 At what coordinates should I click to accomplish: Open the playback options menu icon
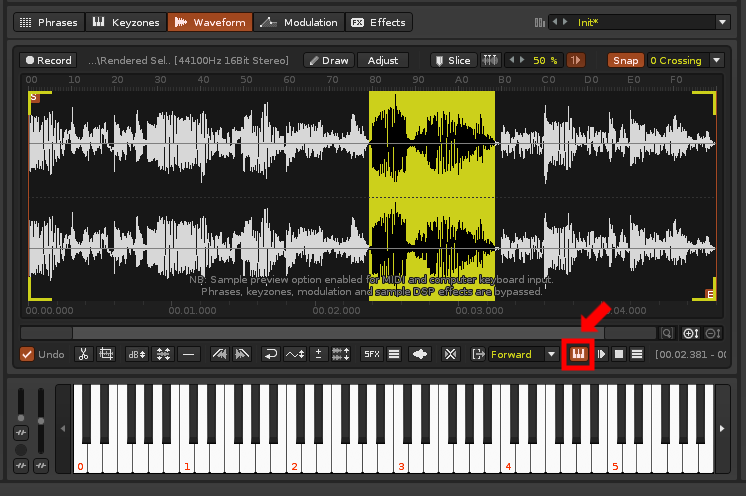(637, 354)
